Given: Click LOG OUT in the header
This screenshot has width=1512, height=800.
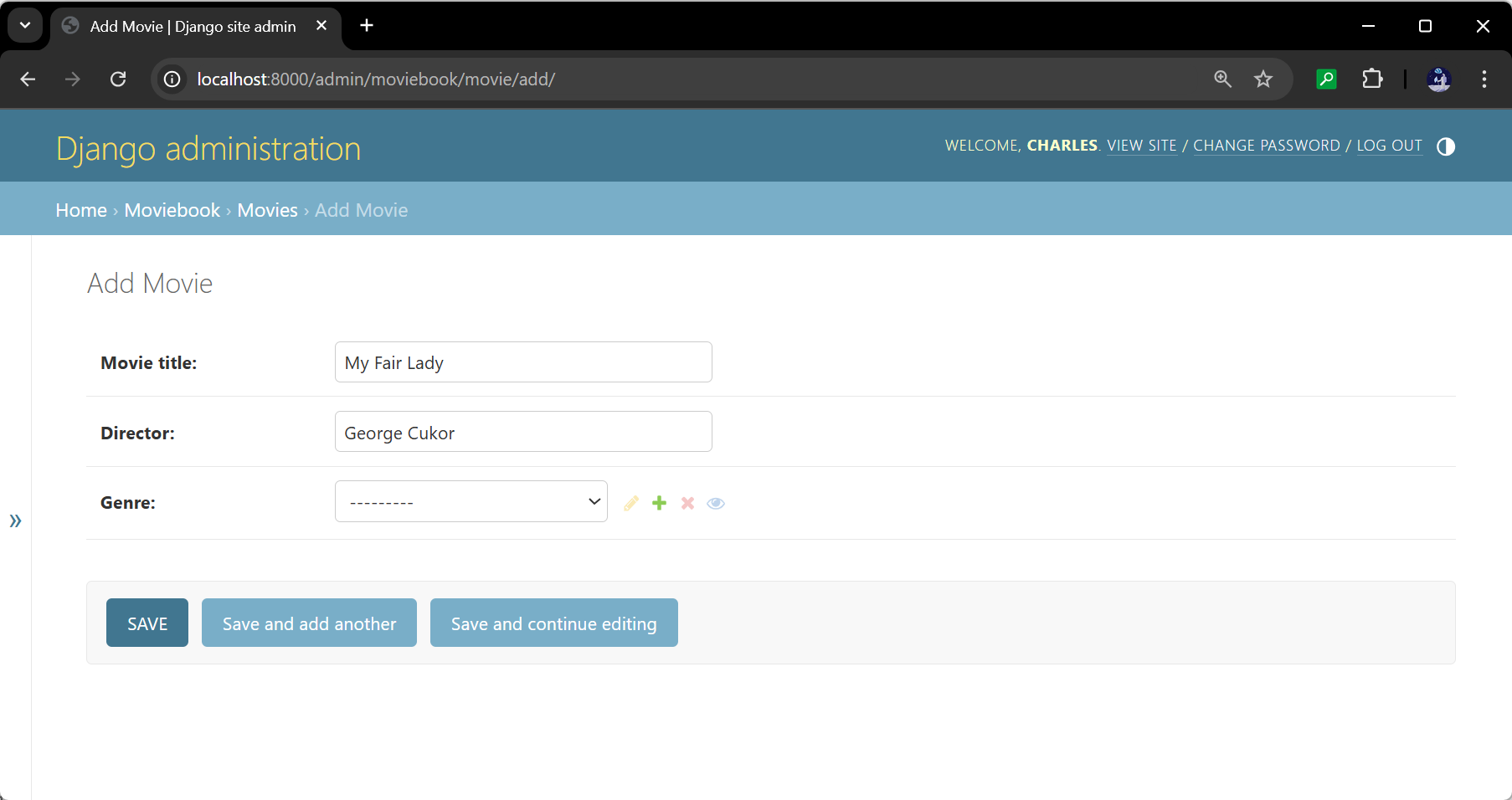Looking at the screenshot, I should tap(1390, 146).
